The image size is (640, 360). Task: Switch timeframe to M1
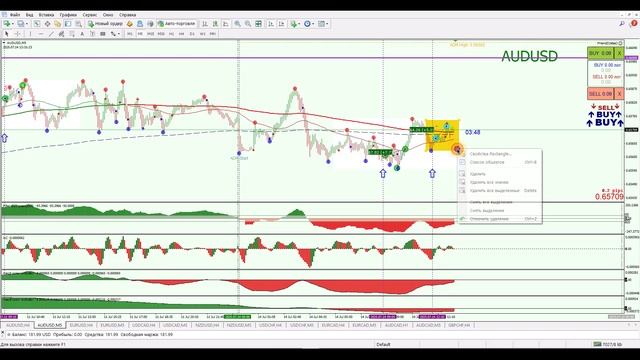coord(130,34)
